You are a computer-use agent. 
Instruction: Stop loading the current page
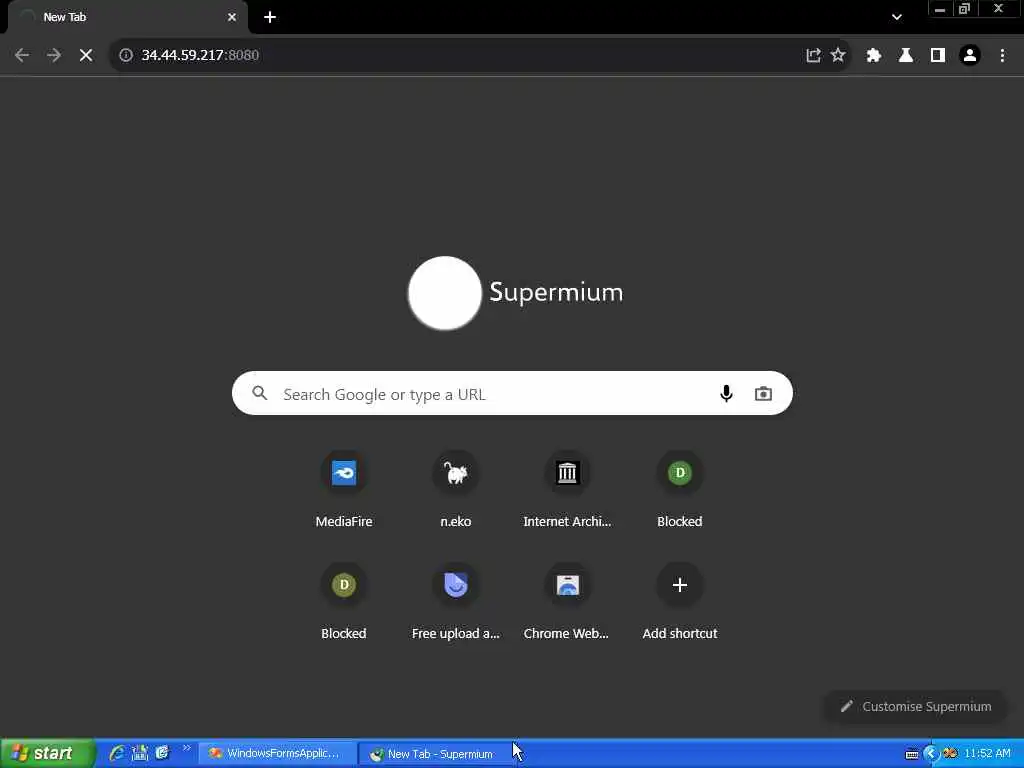click(x=86, y=55)
